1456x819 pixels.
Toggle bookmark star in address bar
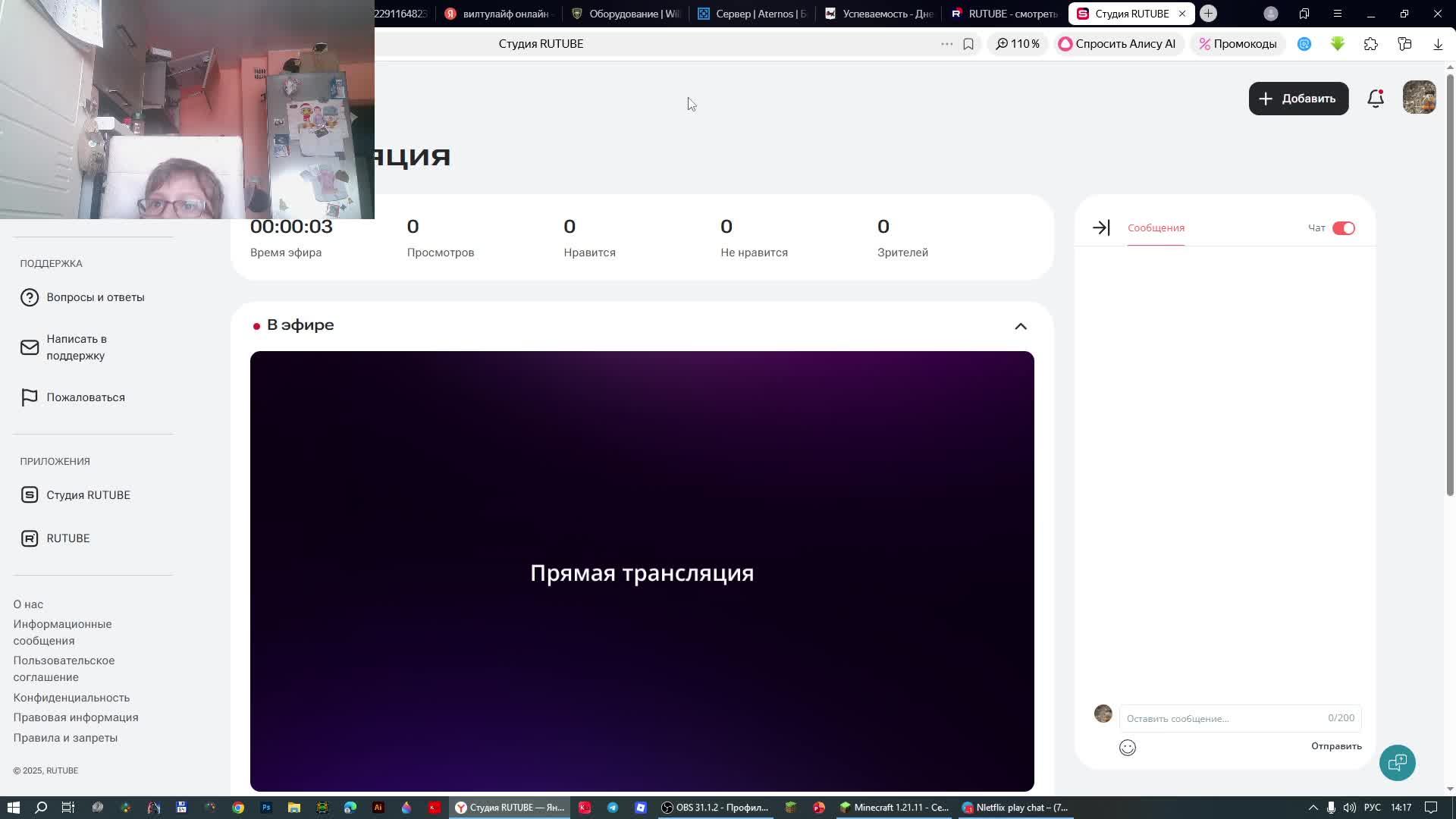[968, 43]
